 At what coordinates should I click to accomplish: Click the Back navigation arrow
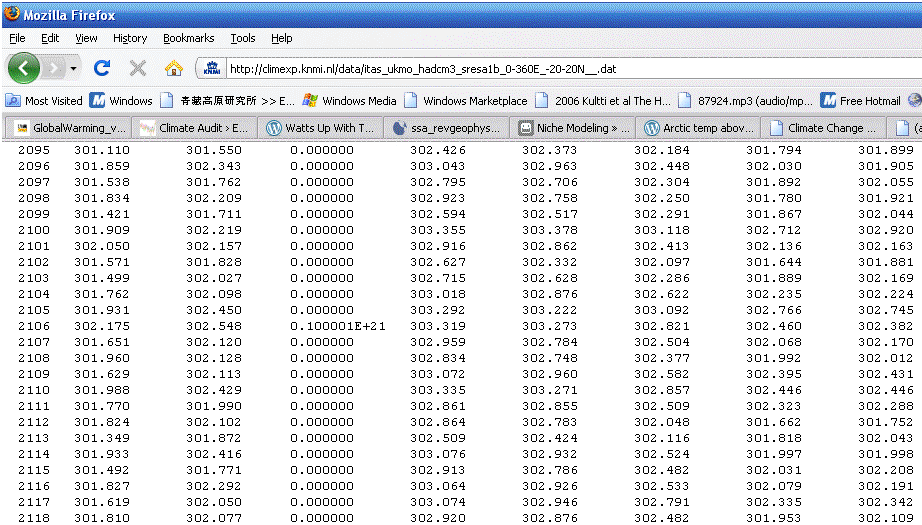pyautogui.click(x=24, y=68)
